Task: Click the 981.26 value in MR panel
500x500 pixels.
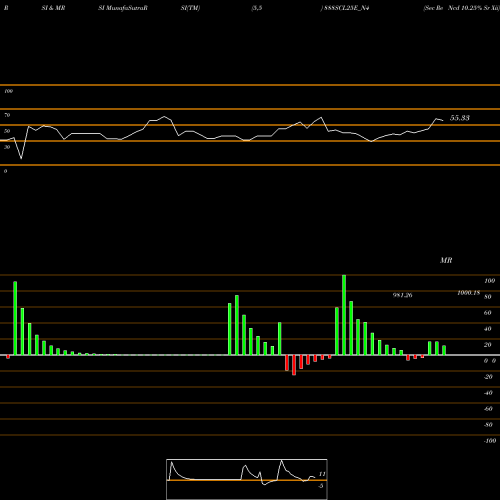Action: click(x=403, y=295)
